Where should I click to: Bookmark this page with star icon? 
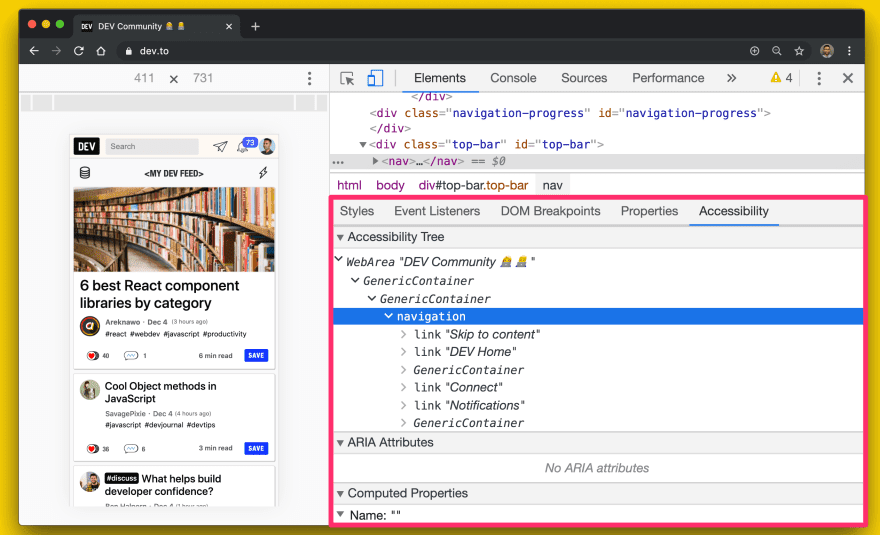point(799,50)
